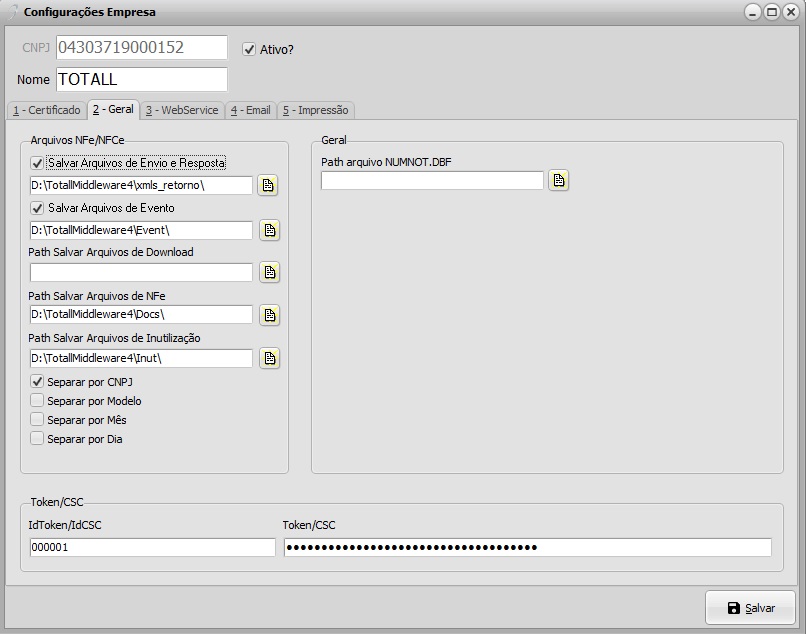Focus the IdToken/IdCSC input field
Viewport: 806px width, 634px height.
click(x=152, y=547)
